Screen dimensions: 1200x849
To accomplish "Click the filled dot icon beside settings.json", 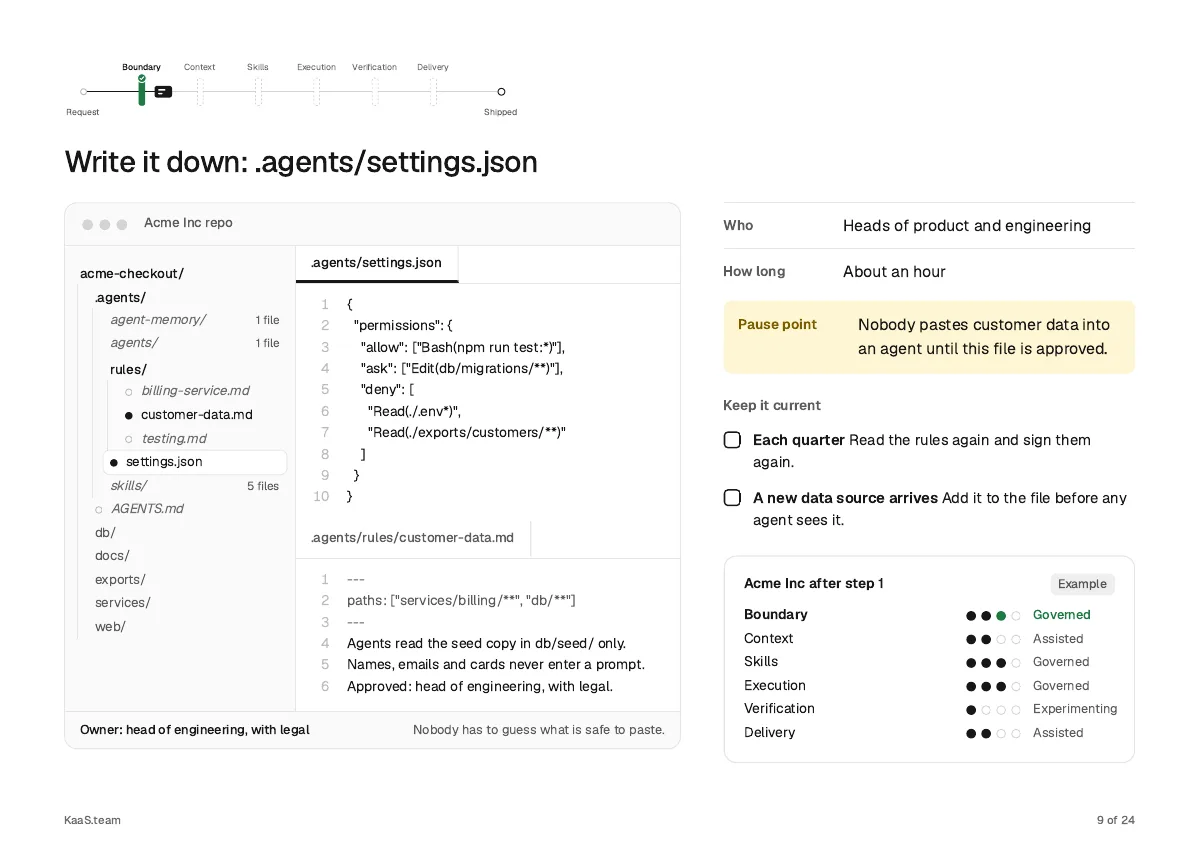I will 114,462.
